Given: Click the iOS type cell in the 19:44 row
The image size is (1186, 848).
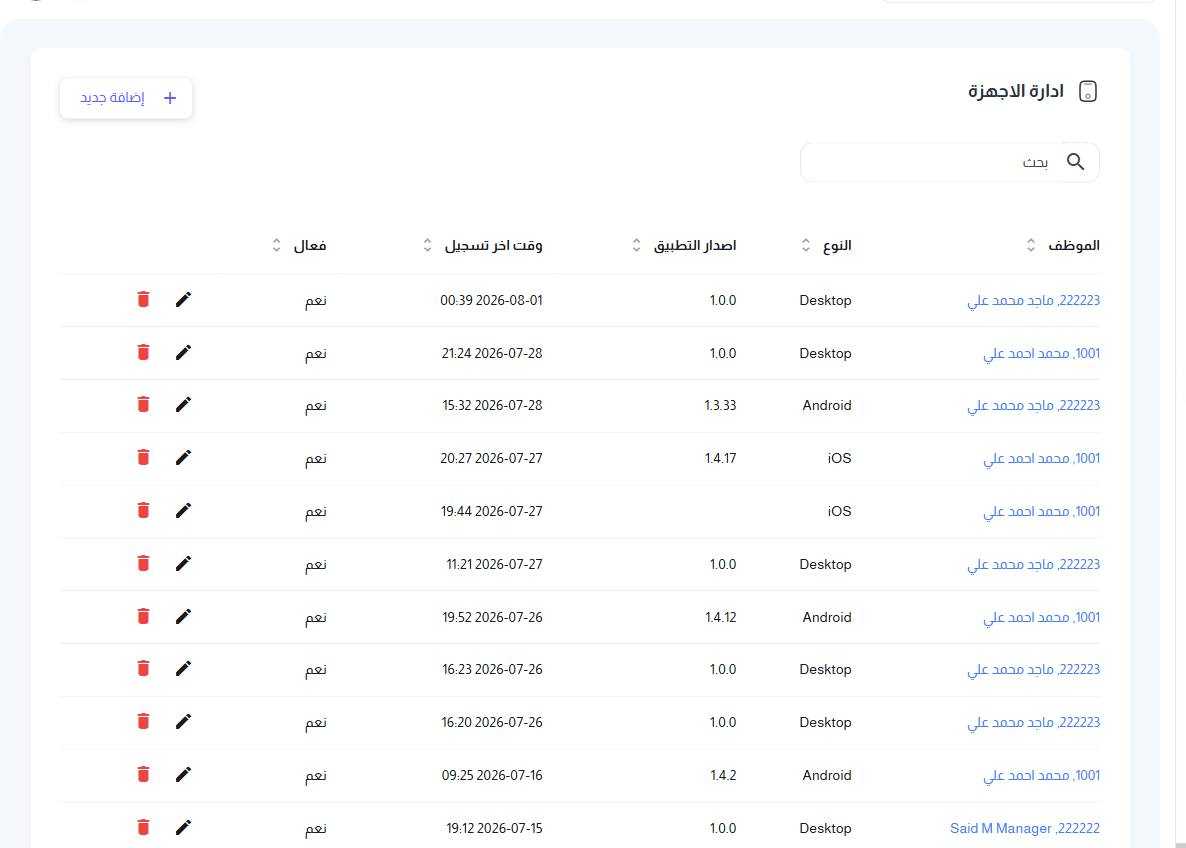Looking at the screenshot, I should (840, 511).
